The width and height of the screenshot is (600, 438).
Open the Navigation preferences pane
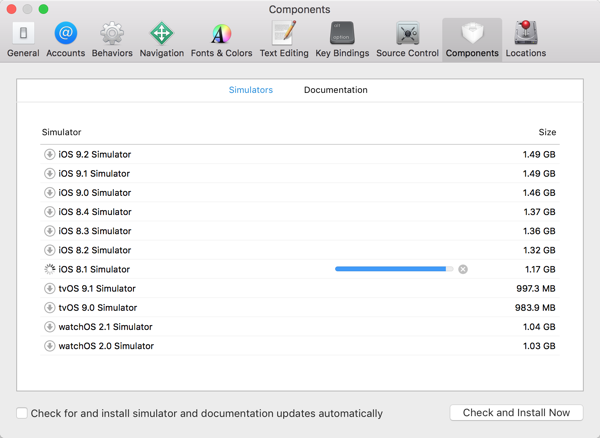(x=161, y=40)
